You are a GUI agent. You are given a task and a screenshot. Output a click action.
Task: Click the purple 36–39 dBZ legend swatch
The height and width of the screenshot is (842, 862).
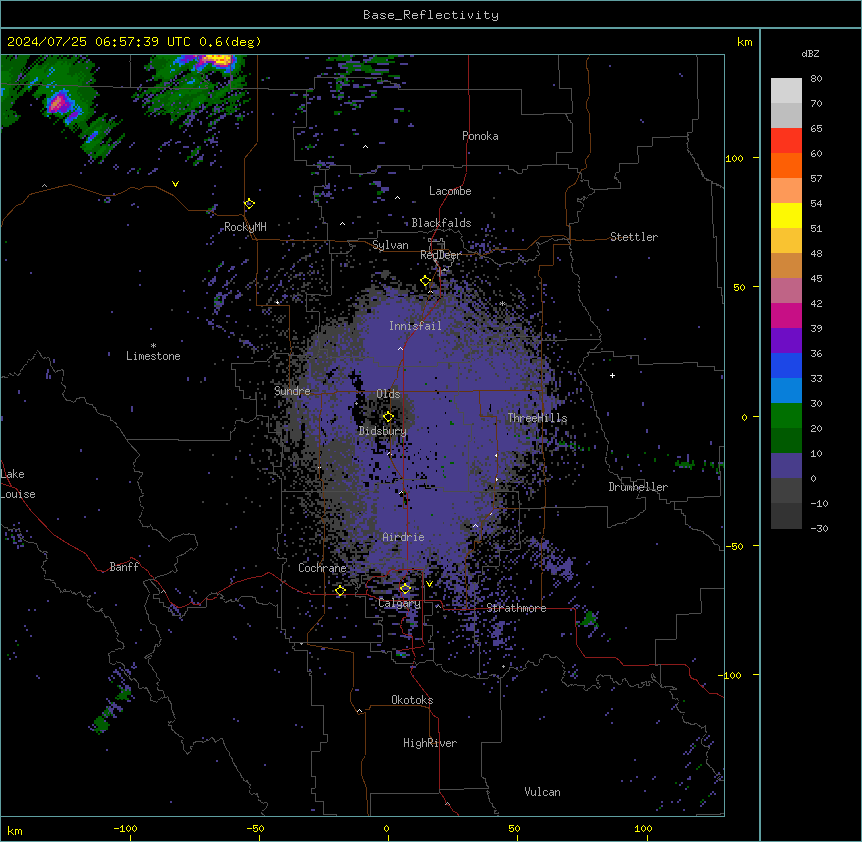tap(786, 341)
